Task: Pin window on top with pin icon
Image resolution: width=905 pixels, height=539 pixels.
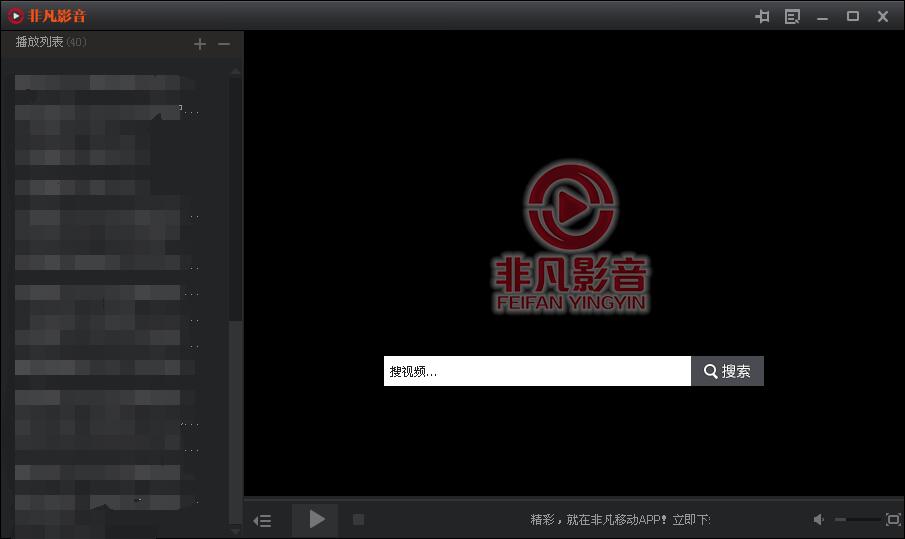Action: [762, 16]
